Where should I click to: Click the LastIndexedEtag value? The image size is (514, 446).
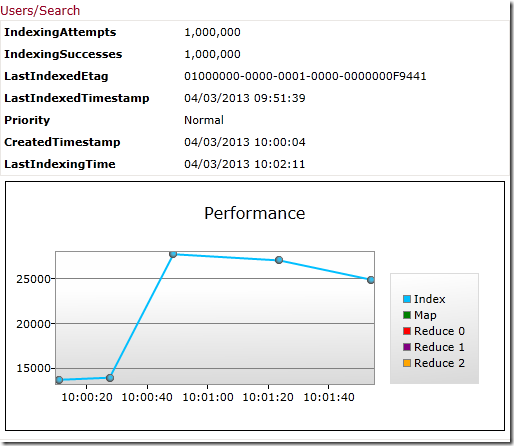point(305,76)
